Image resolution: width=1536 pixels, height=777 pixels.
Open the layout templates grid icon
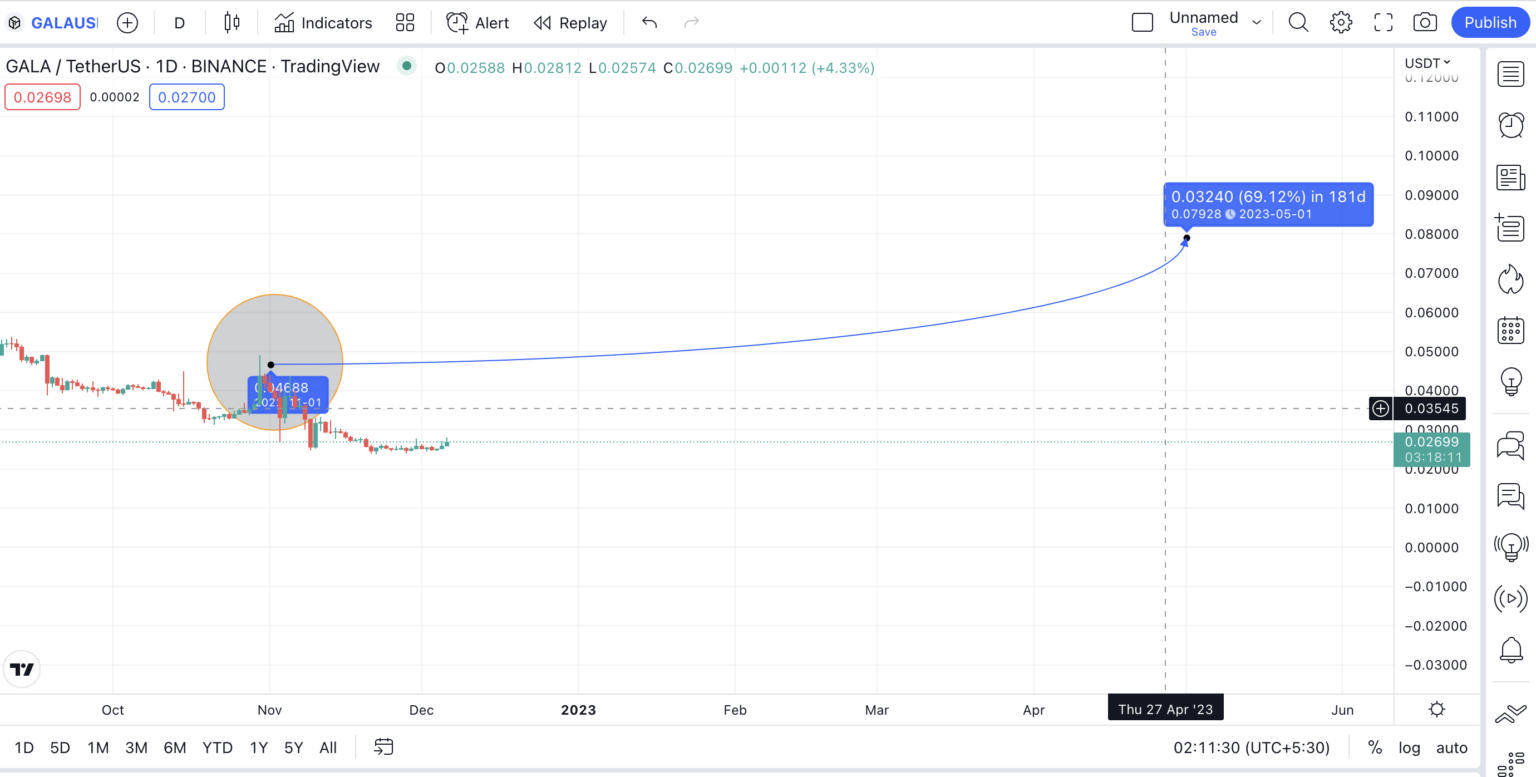(405, 22)
